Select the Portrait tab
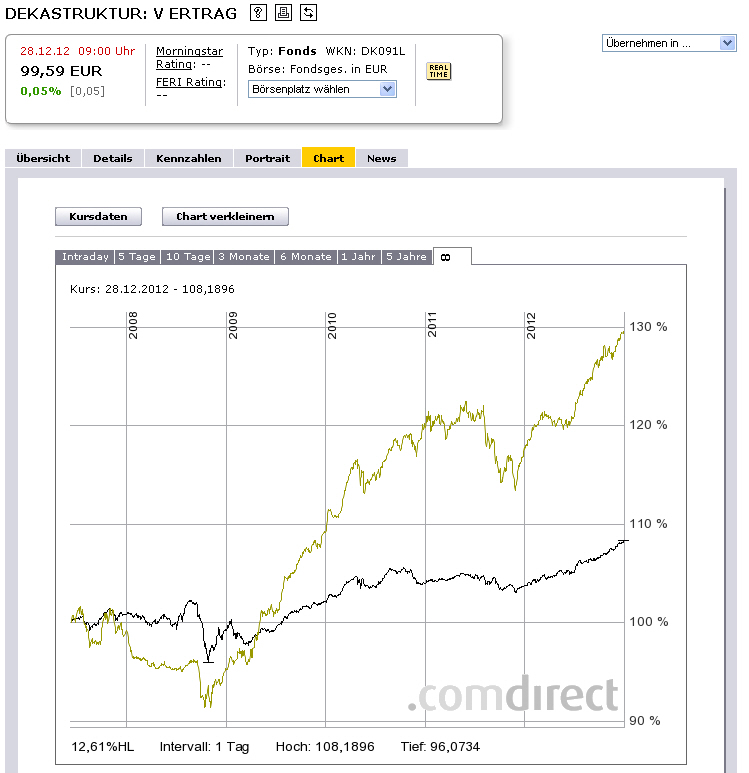Image resolution: width=749 pixels, height=773 pixels. click(267, 158)
